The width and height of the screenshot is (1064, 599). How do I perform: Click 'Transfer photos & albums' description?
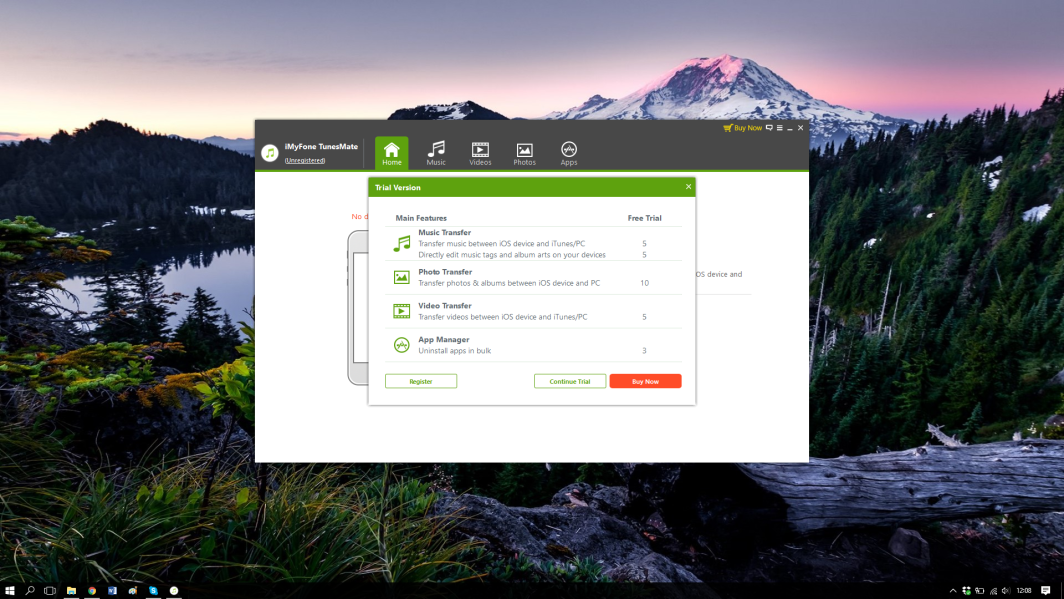[x=509, y=283]
